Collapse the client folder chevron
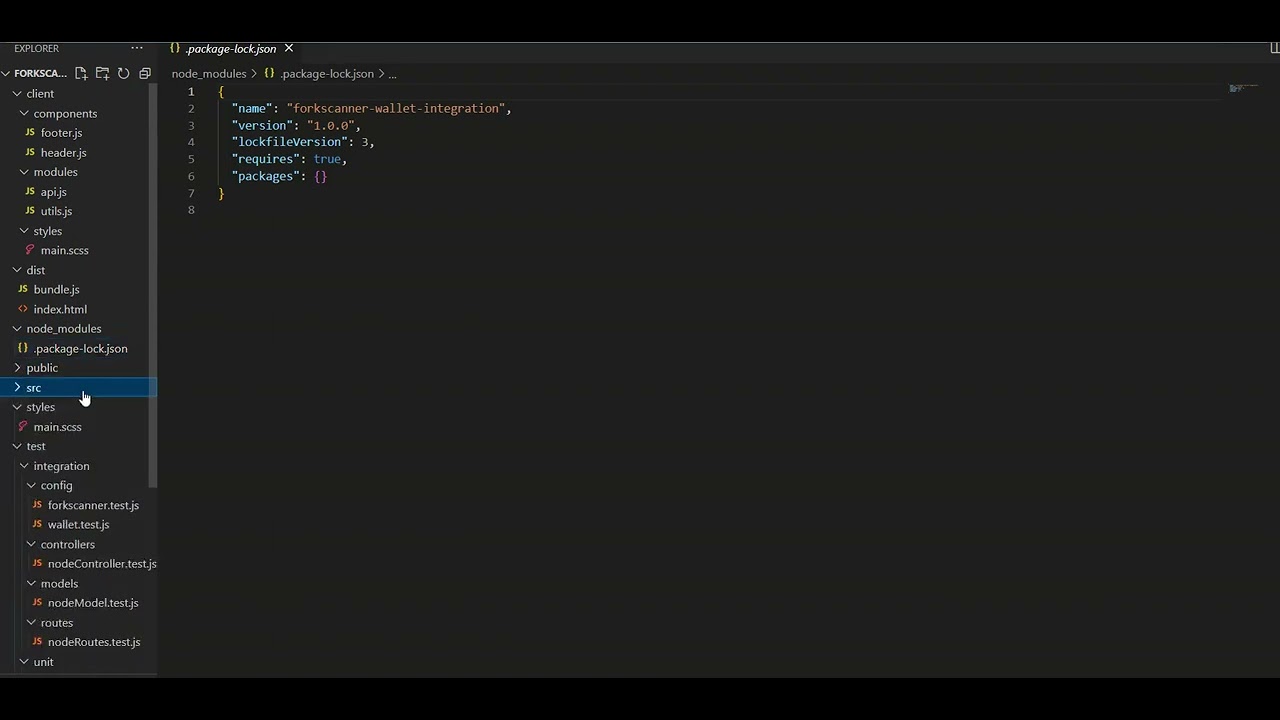The width and height of the screenshot is (1280, 720). click(x=17, y=93)
